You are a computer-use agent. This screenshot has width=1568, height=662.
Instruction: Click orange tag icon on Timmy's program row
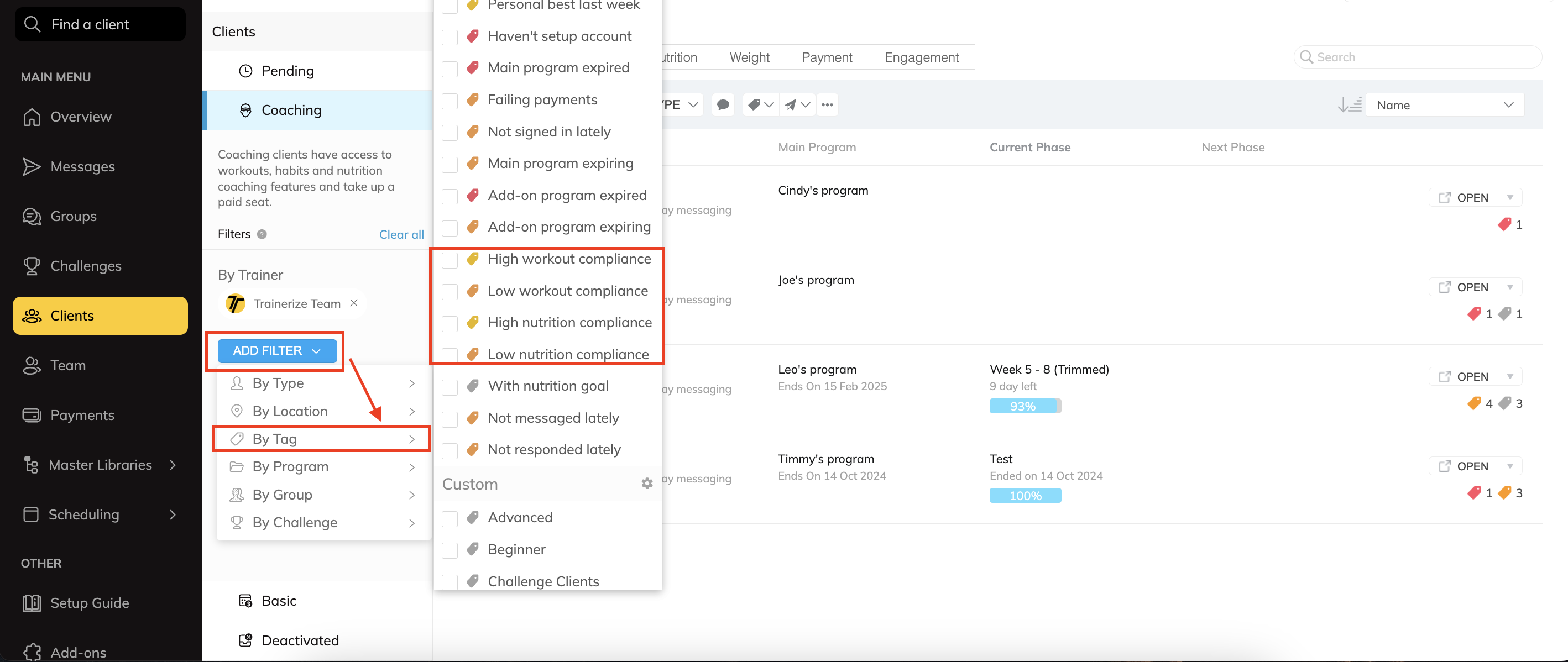(1504, 493)
